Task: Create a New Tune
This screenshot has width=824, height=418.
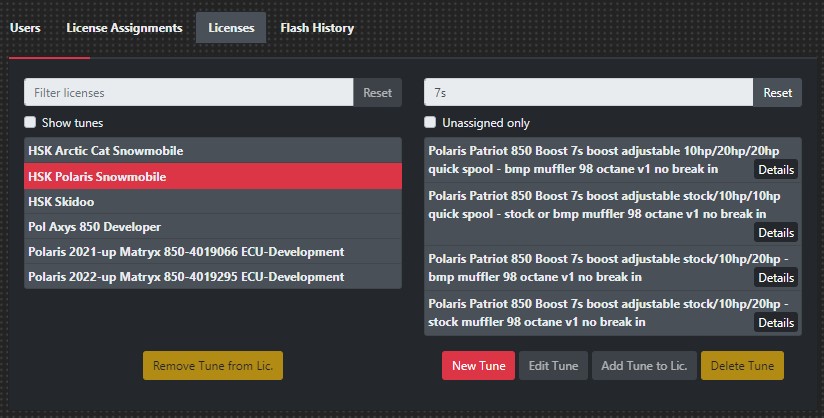Action: (478, 365)
